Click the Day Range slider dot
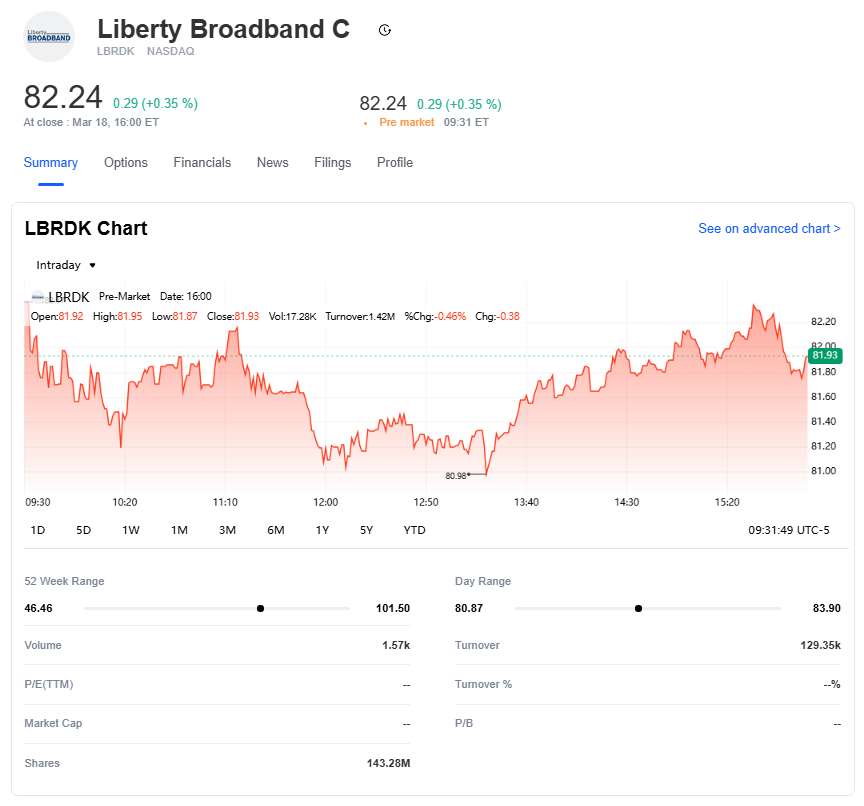 [638, 608]
